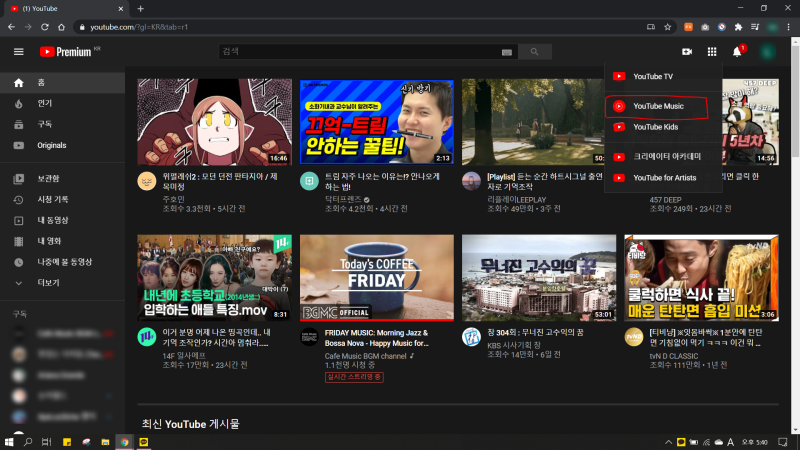Screen dimensions: 800x450
Task: Click 닥터프렌즈 channel avatar
Action: [309, 181]
